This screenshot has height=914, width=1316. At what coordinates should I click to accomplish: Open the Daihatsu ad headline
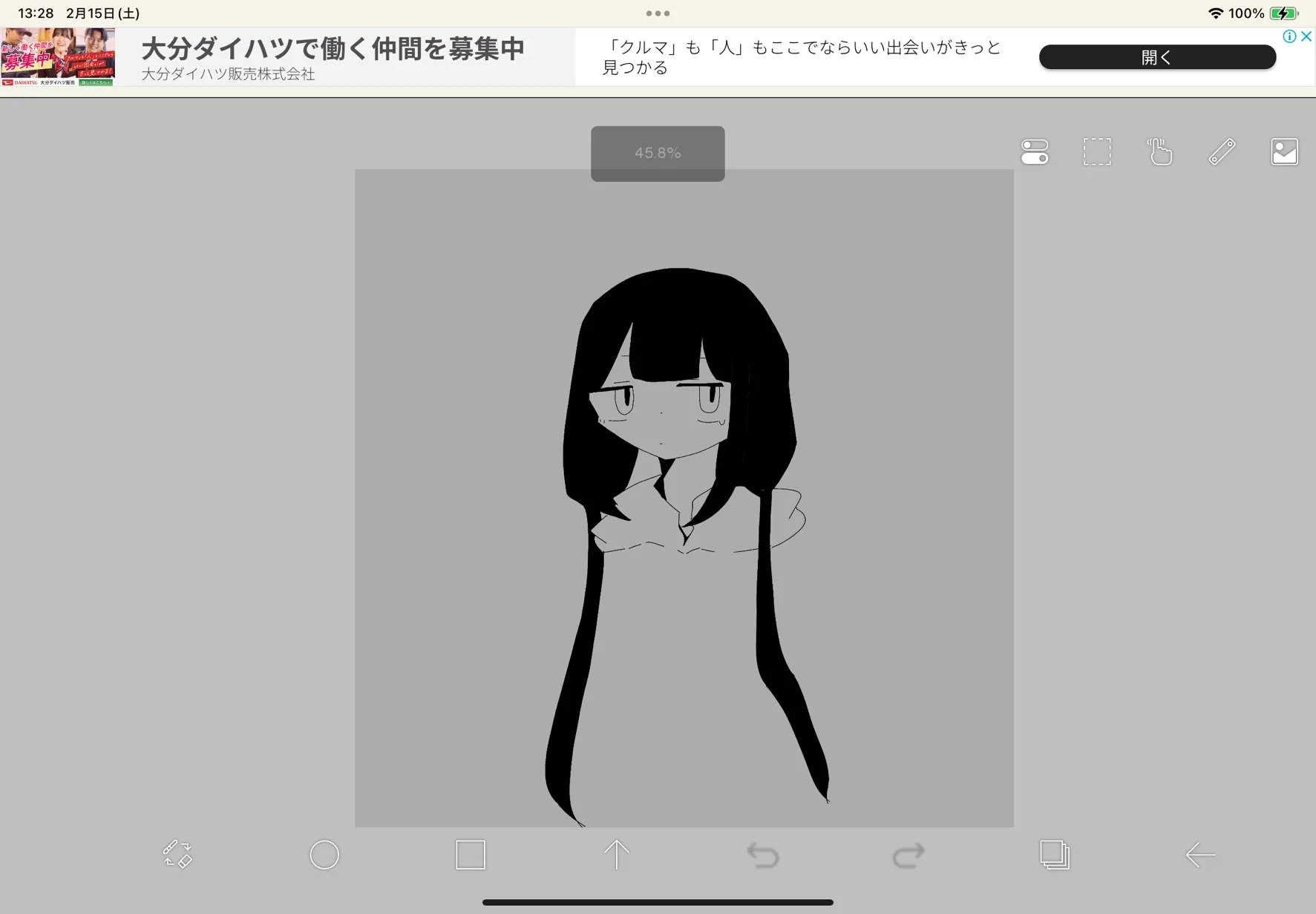tap(333, 49)
